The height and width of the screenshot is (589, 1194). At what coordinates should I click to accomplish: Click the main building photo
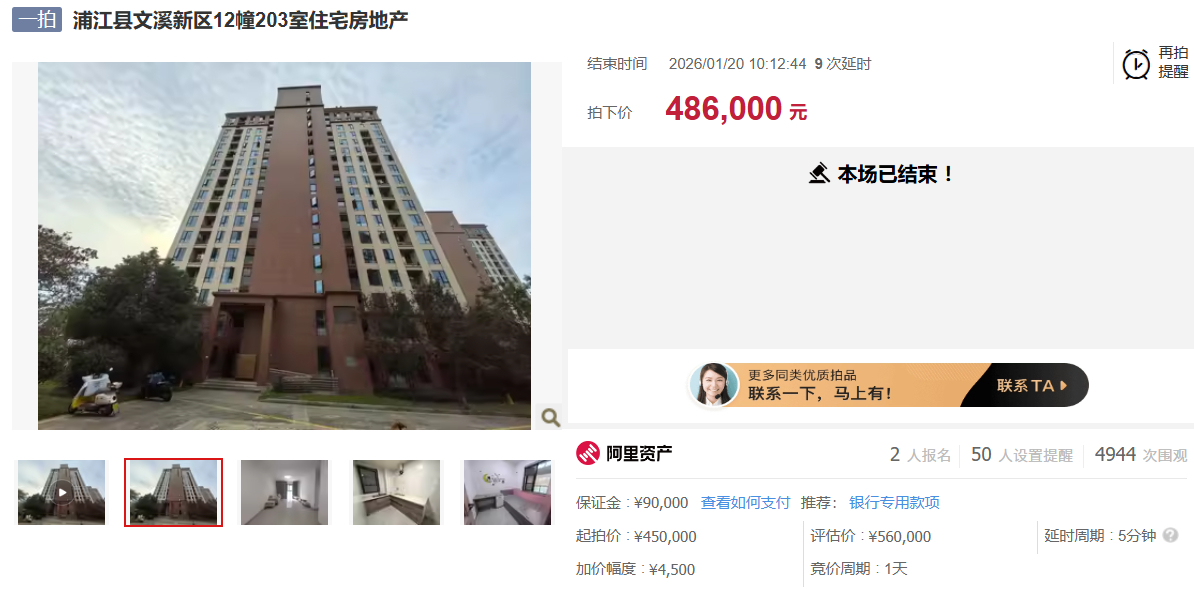[x=284, y=245]
